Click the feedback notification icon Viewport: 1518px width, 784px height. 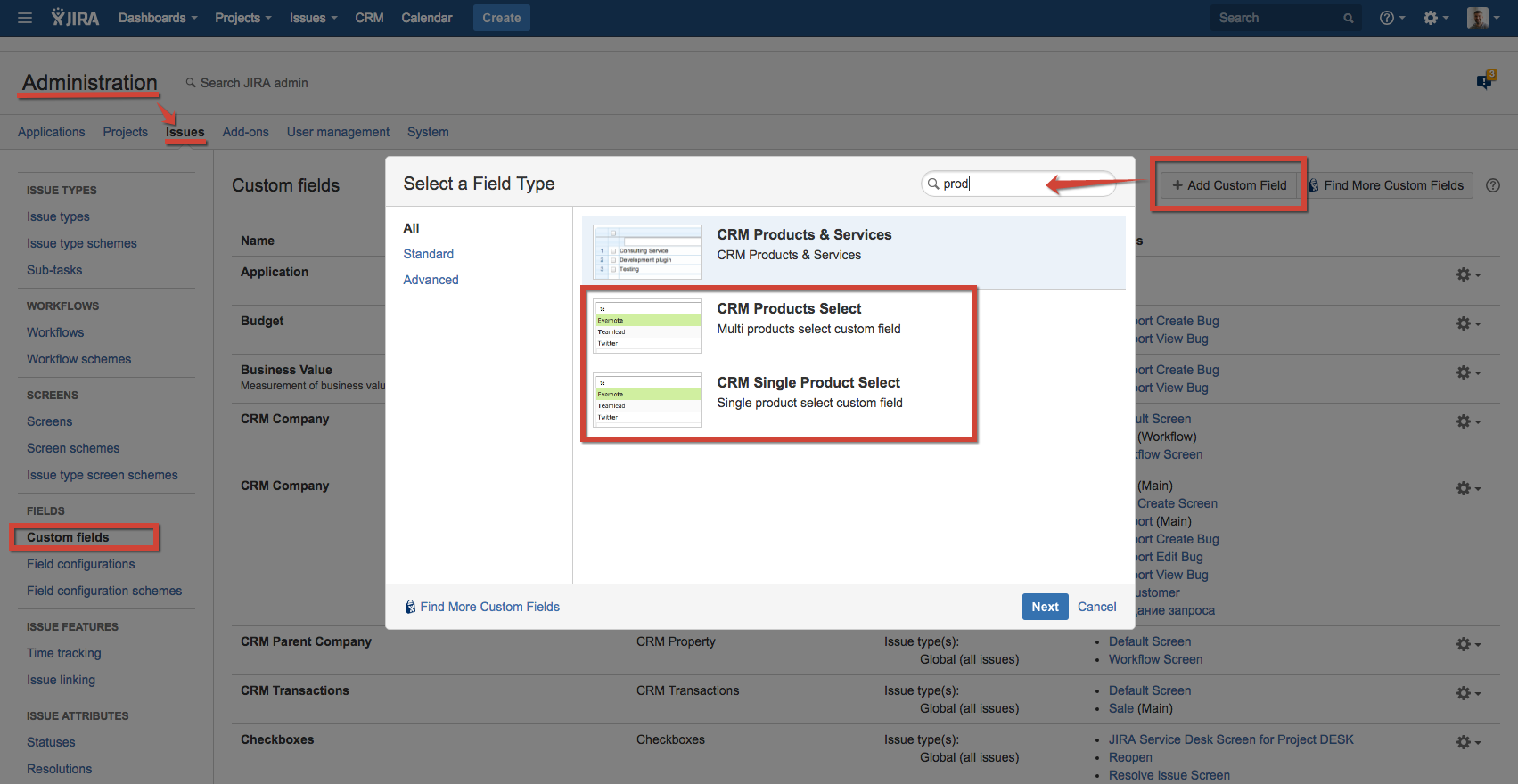(x=1485, y=81)
